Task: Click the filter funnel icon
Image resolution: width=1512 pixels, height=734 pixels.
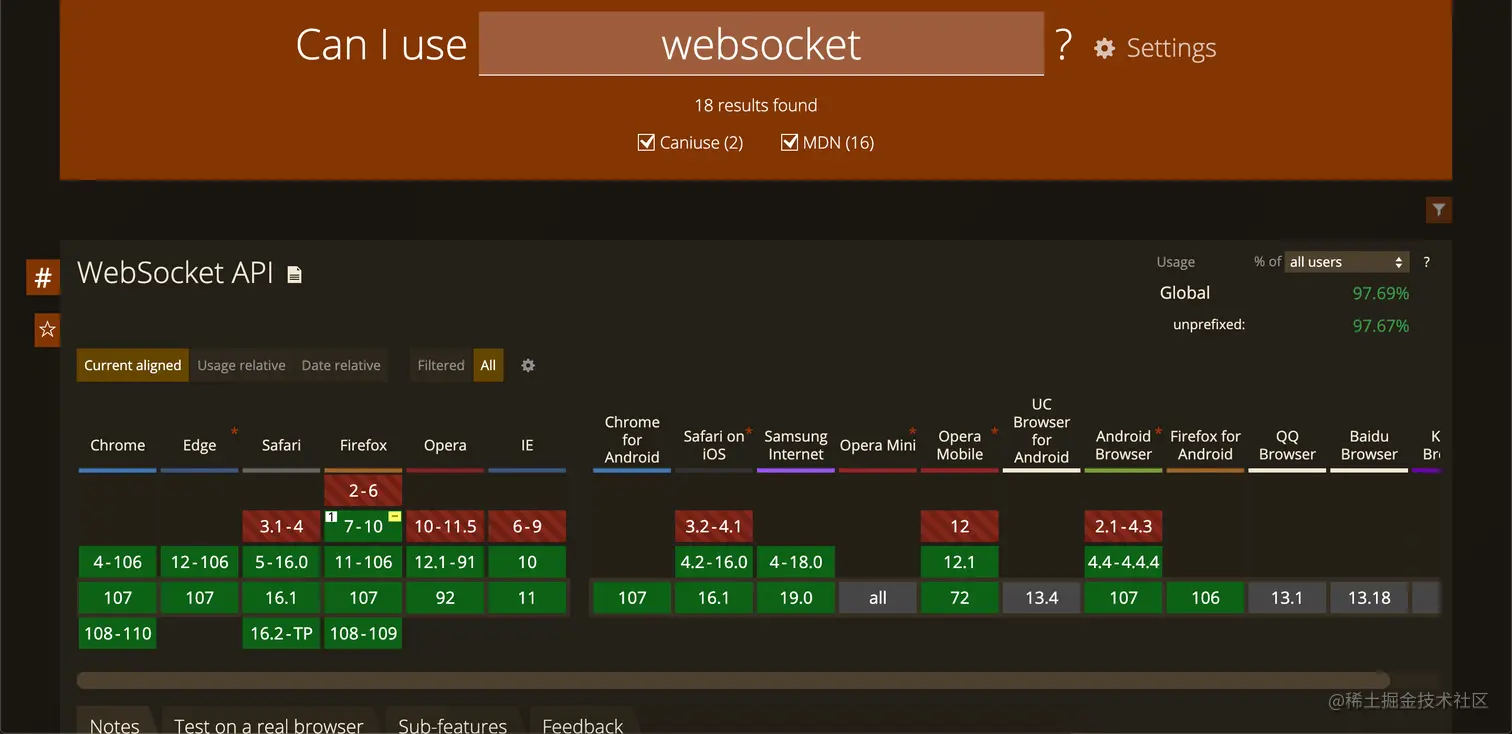Action: point(1438,209)
